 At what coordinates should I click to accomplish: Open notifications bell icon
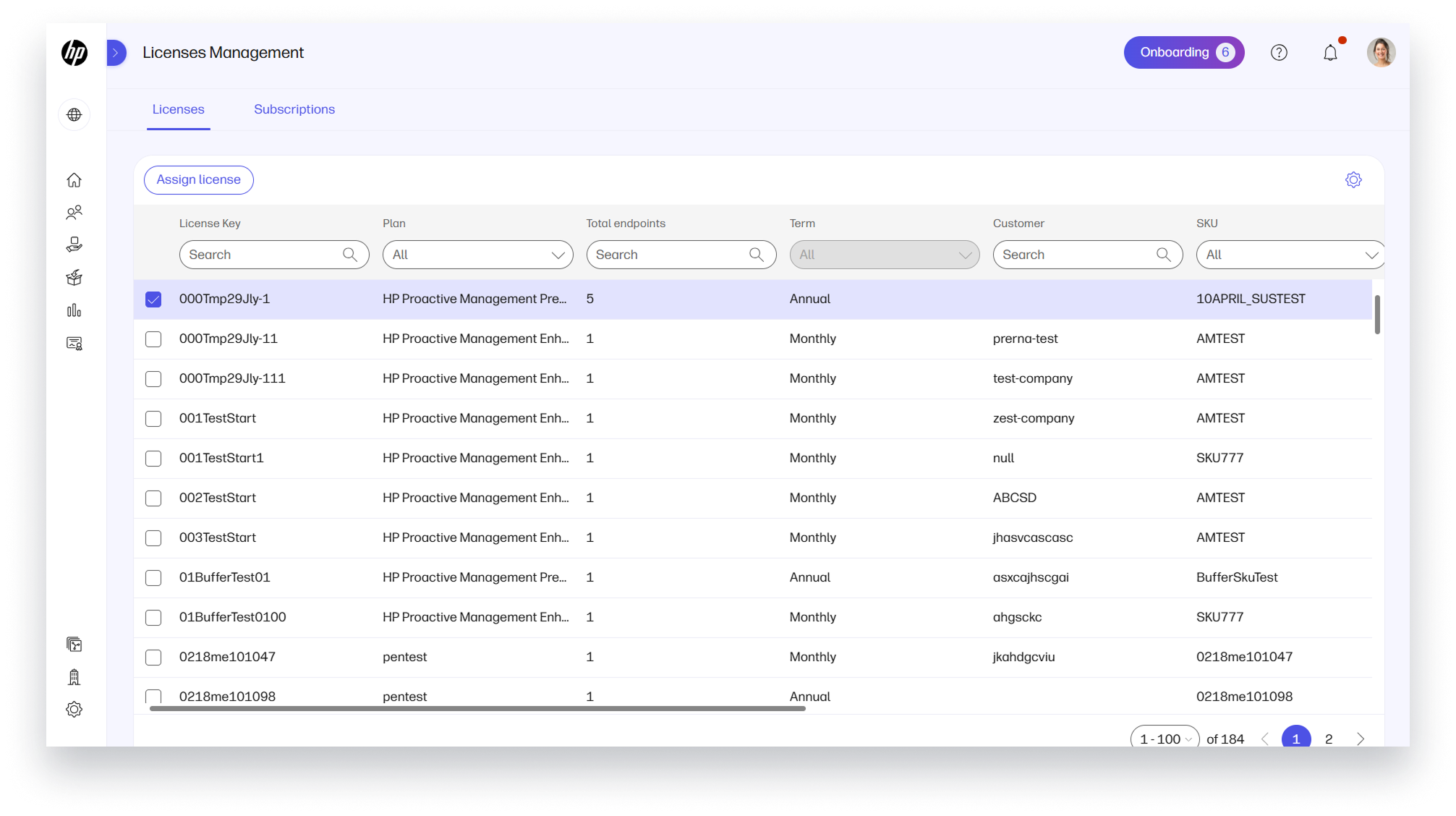point(1330,53)
